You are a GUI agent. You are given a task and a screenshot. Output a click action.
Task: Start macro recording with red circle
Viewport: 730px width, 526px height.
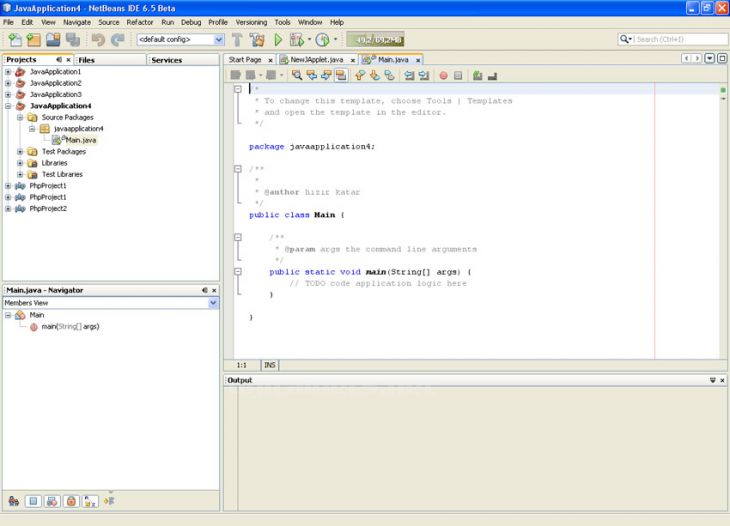443,75
